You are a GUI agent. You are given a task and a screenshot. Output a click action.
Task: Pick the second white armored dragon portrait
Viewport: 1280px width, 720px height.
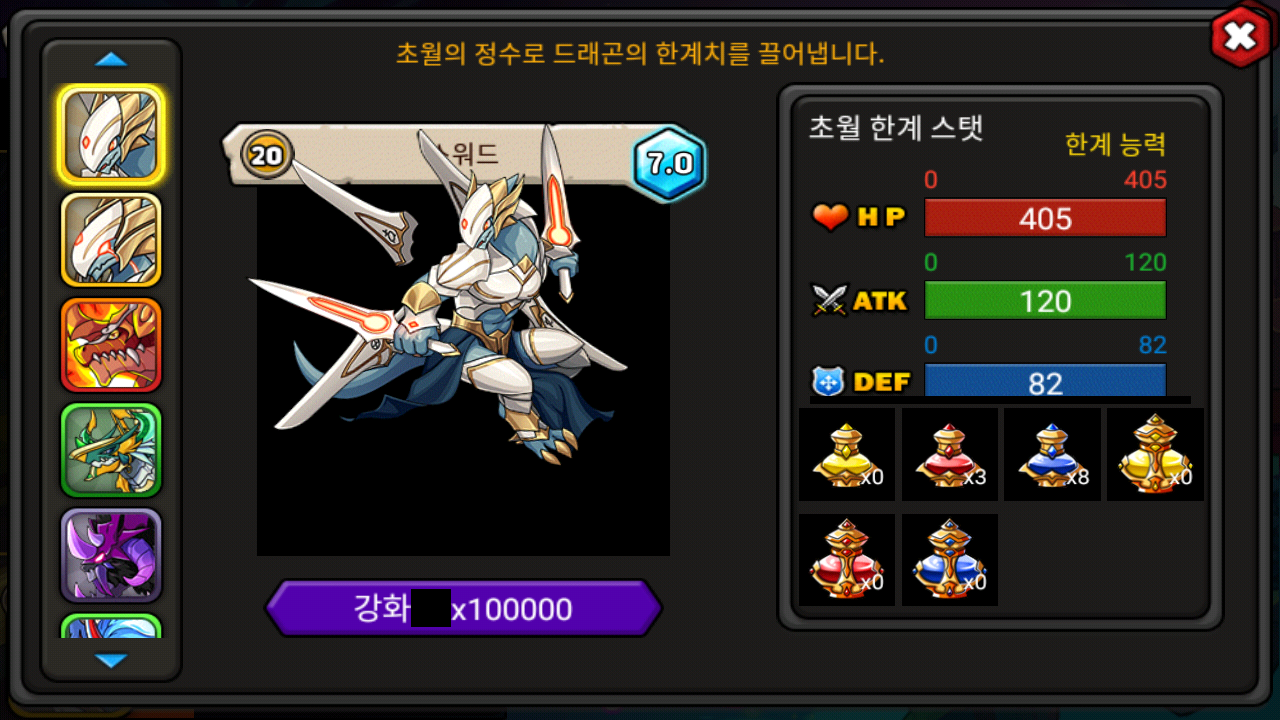(x=111, y=240)
